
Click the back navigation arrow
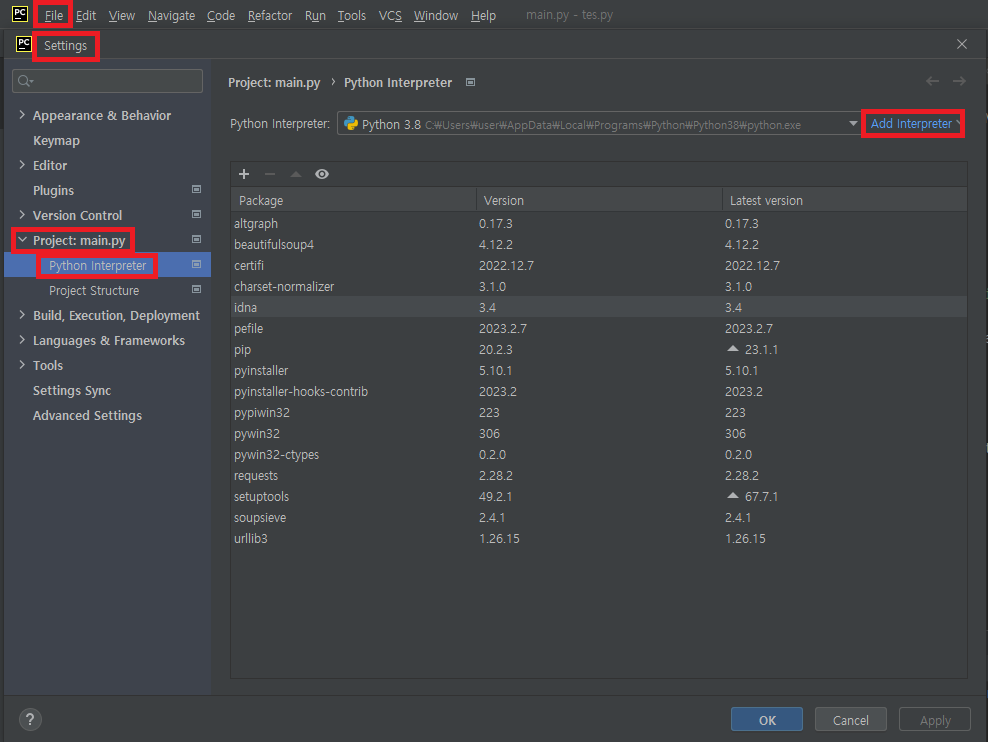tap(932, 81)
